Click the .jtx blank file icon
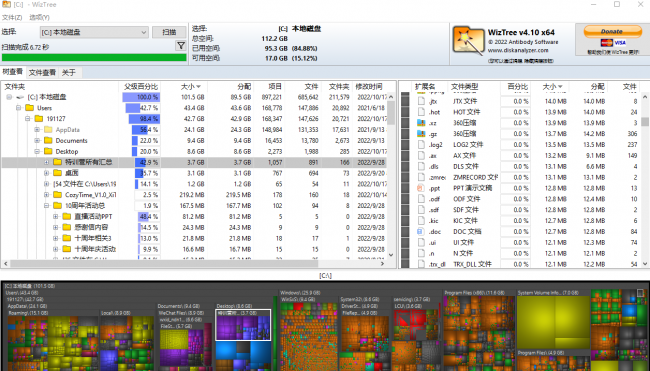650x371 pixels. [x=421, y=101]
